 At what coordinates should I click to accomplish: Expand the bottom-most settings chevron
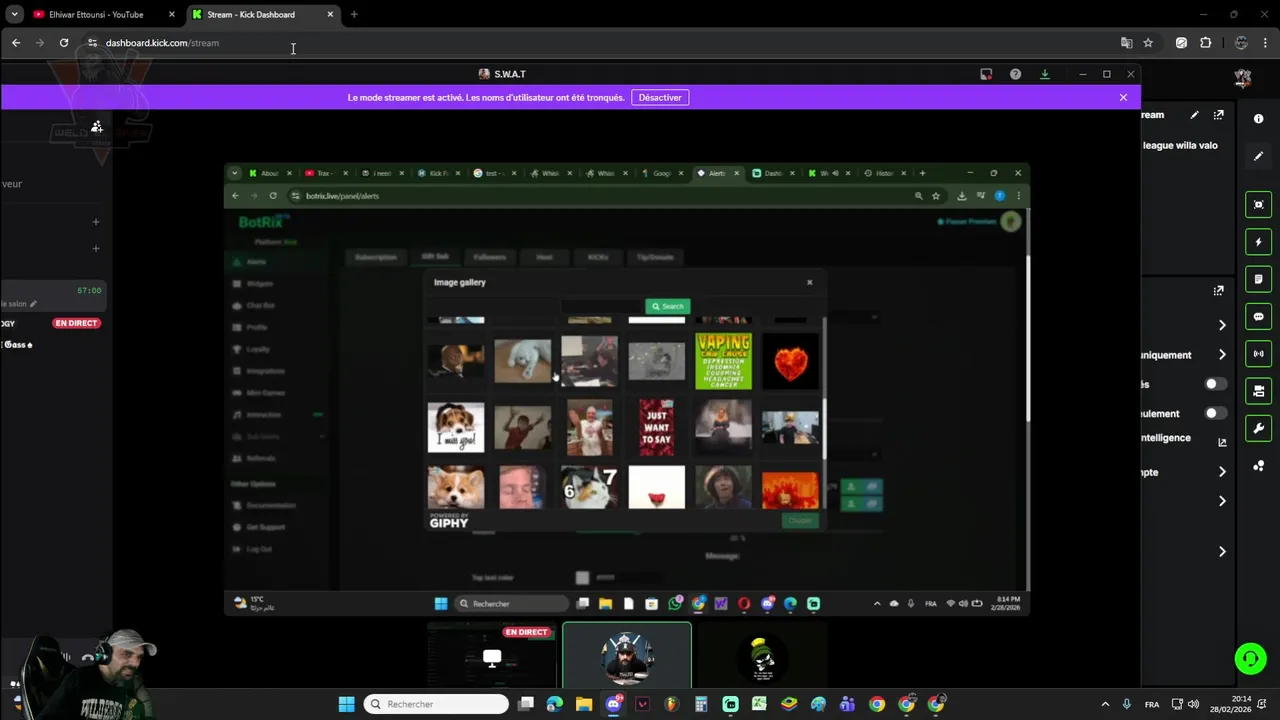(x=1222, y=551)
